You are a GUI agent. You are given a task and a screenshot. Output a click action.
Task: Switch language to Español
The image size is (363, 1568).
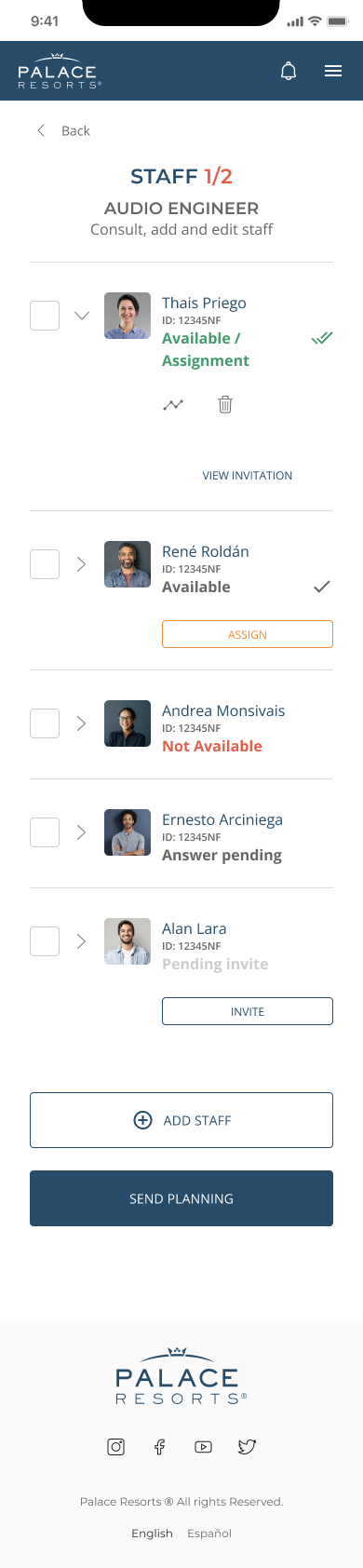pos(209,1533)
